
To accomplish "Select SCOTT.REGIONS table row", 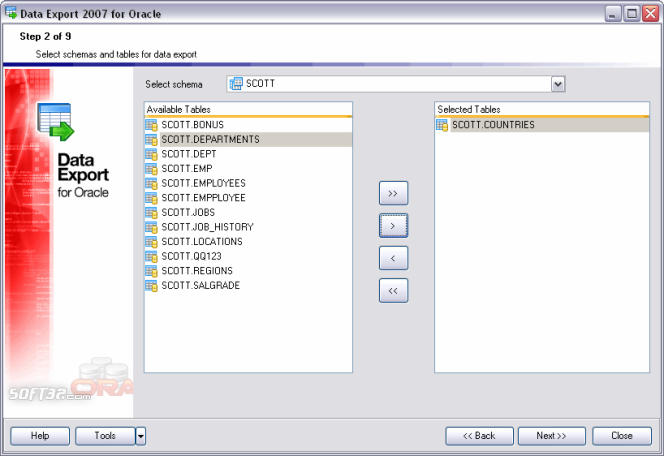I will click(x=248, y=271).
